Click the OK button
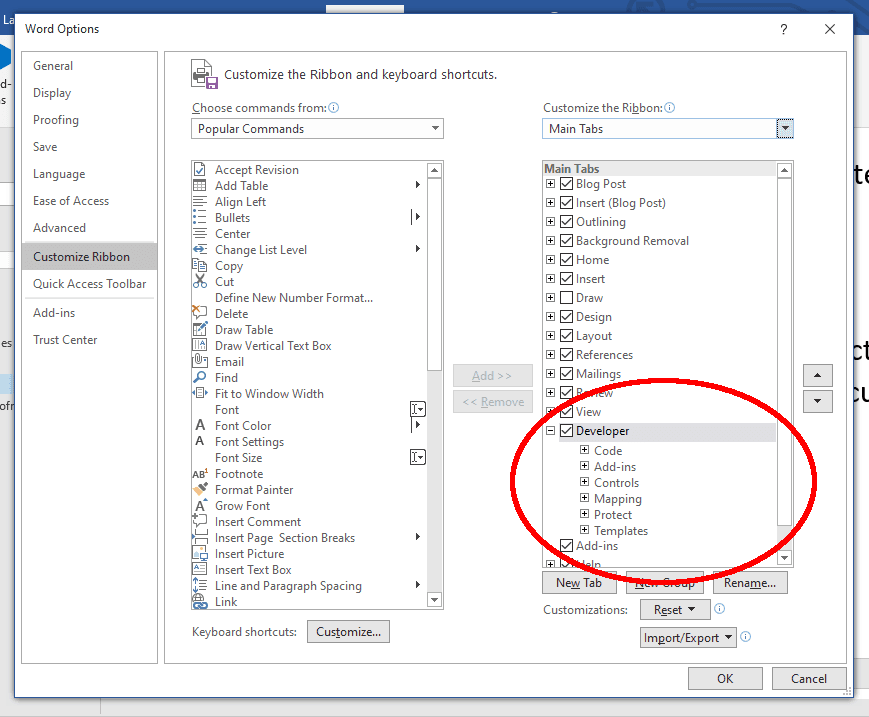Image resolution: width=869 pixels, height=717 pixels. point(725,679)
